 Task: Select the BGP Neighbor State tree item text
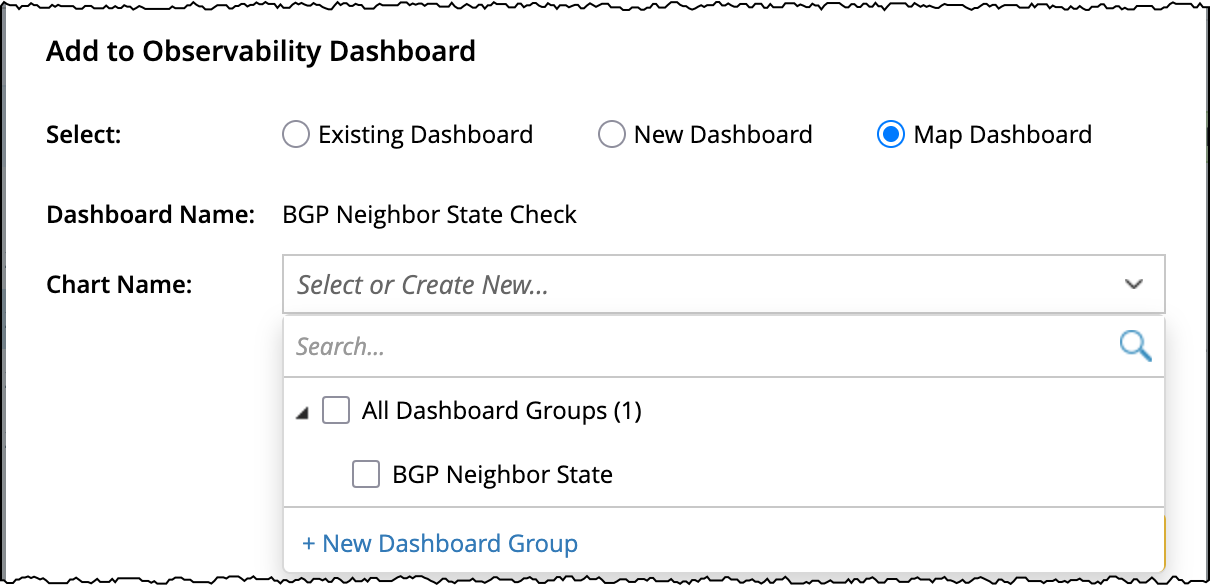[502, 475]
